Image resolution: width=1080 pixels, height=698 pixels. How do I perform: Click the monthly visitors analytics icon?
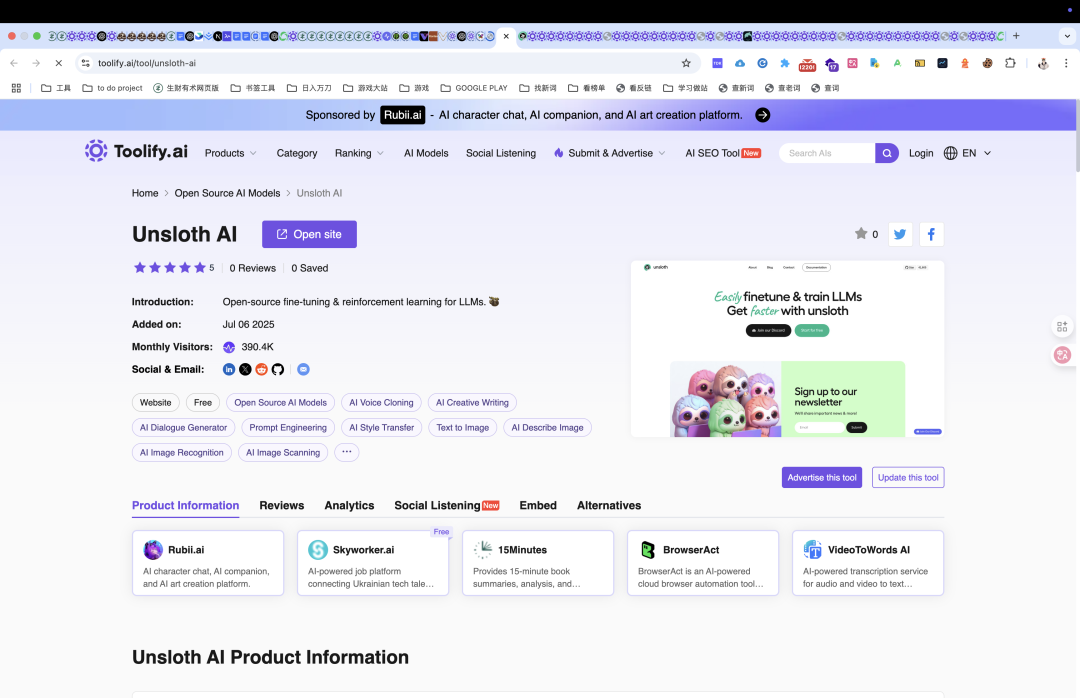(x=229, y=347)
